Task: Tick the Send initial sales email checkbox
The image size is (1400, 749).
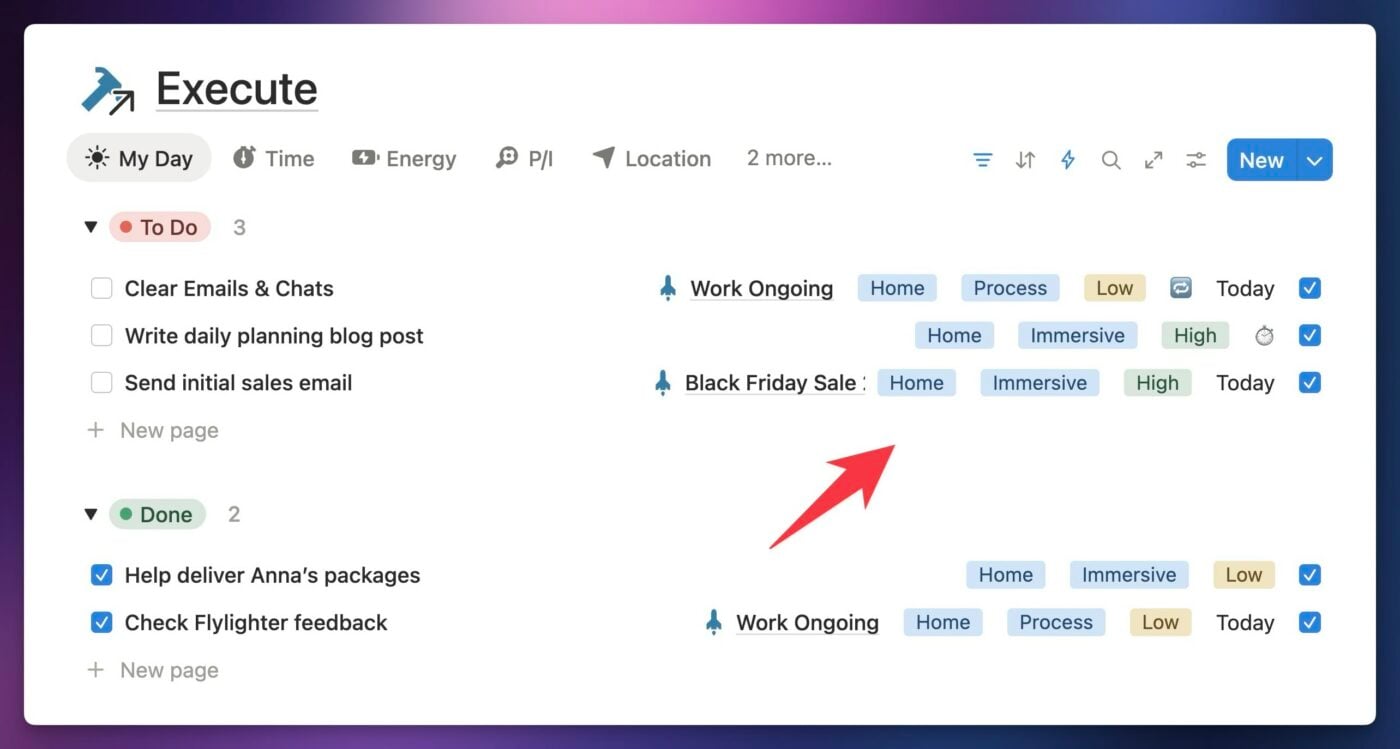Action: coord(101,382)
